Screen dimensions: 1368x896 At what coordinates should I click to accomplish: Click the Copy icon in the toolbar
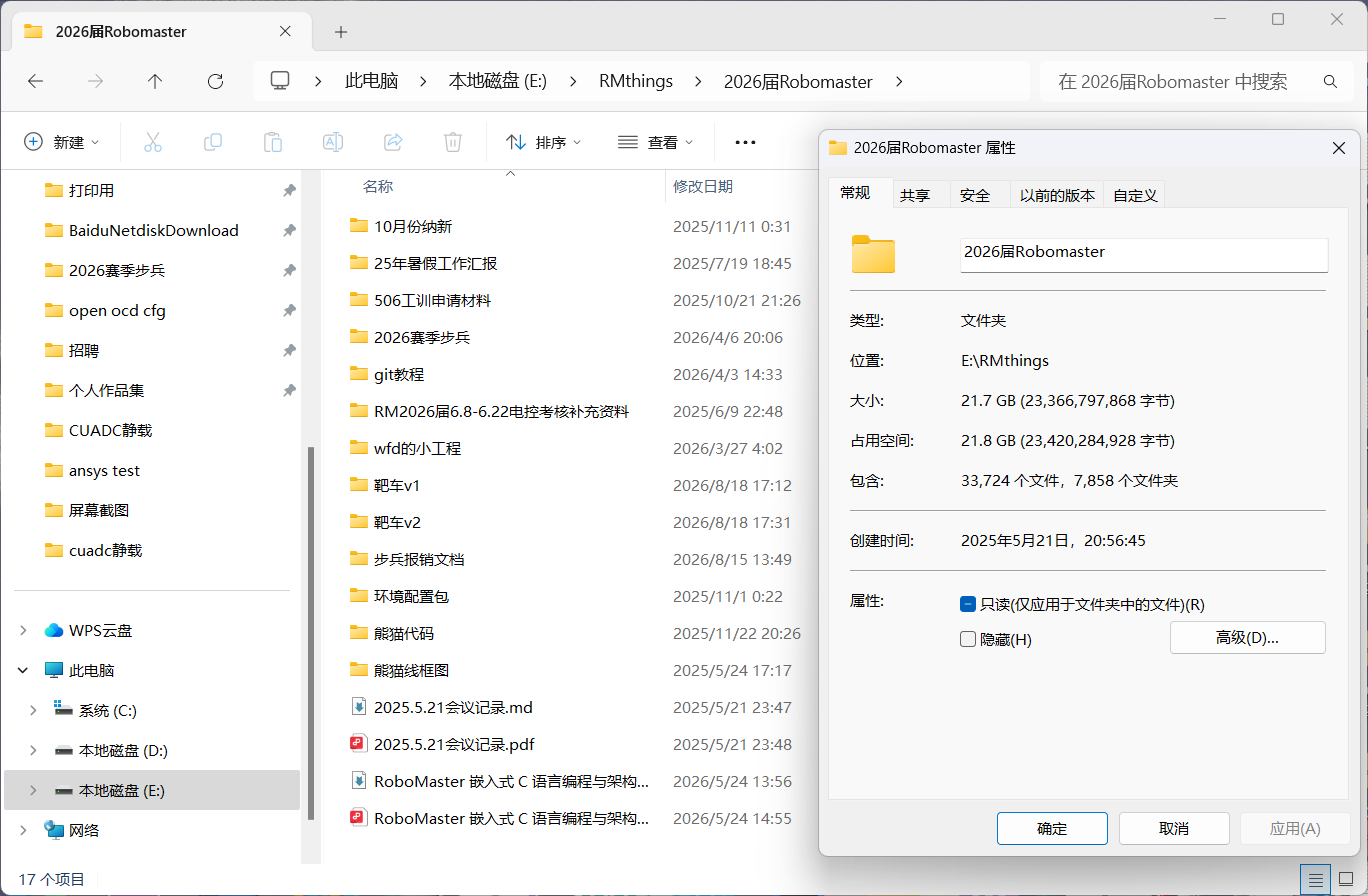[x=213, y=142]
